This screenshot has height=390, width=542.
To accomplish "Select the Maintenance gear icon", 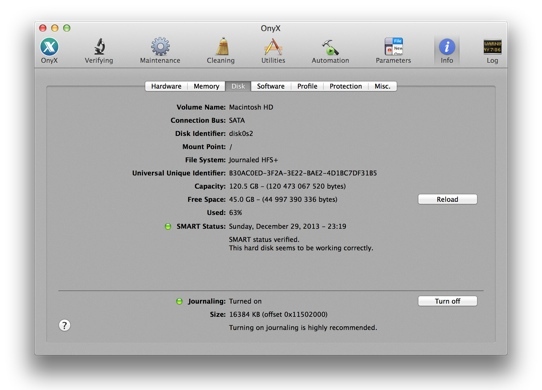I will [x=160, y=50].
